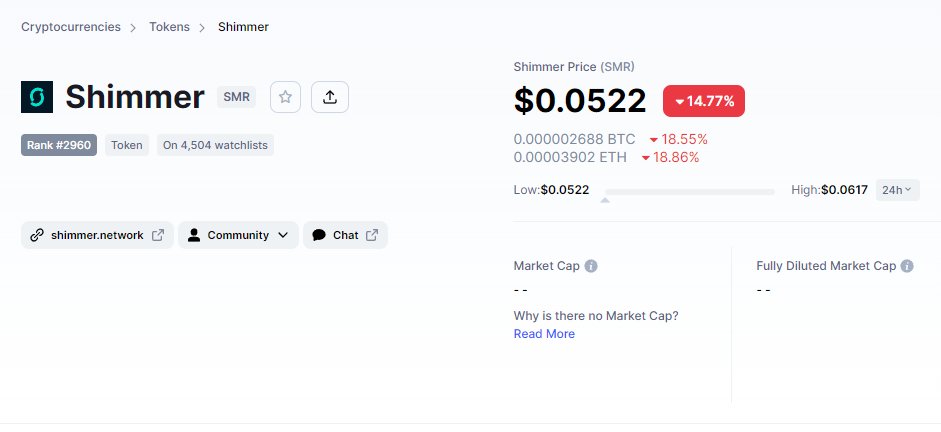Click the chain link icon beside shimmer.network
The width and height of the screenshot is (941, 432).
pos(37,235)
